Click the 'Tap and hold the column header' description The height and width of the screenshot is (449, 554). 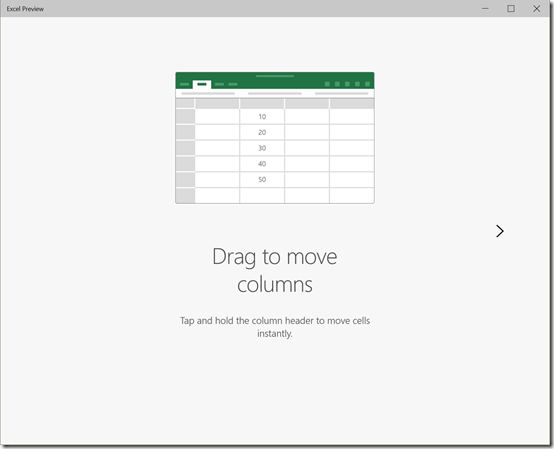(x=275, y=327)
